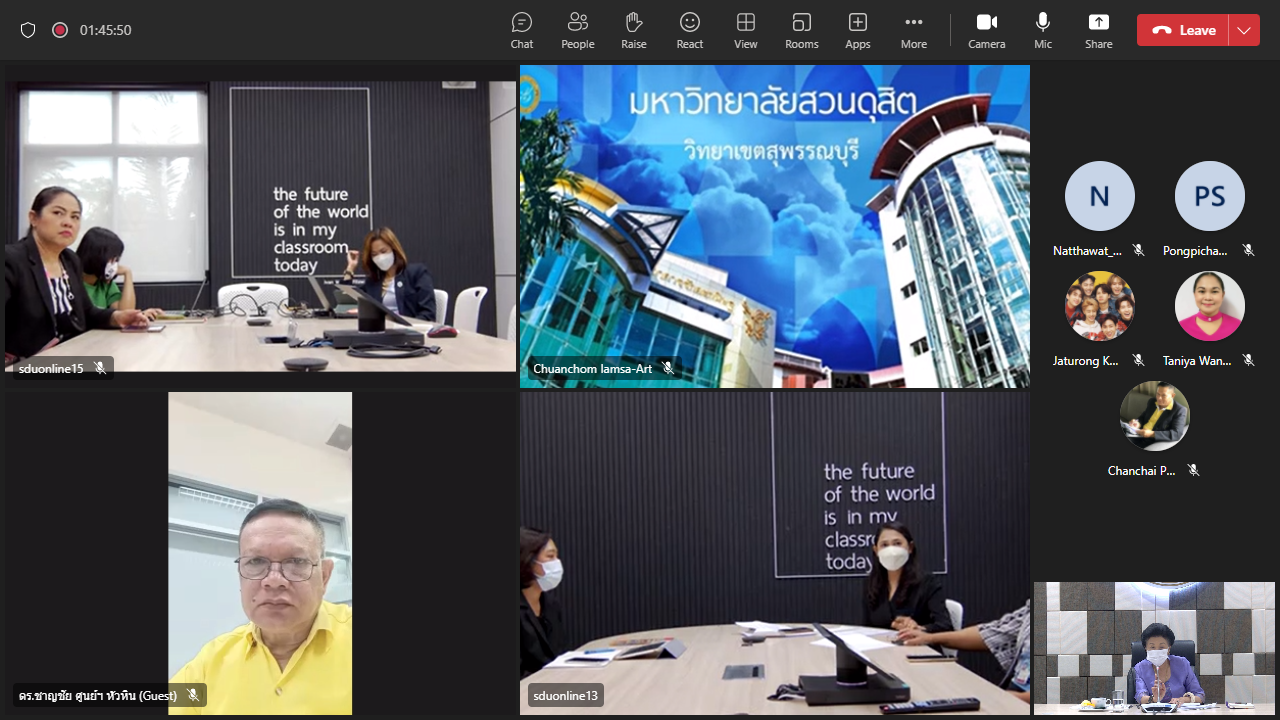Select the sduonline15 video tile
The image size is (1280, 720).
tap(260, 226)
